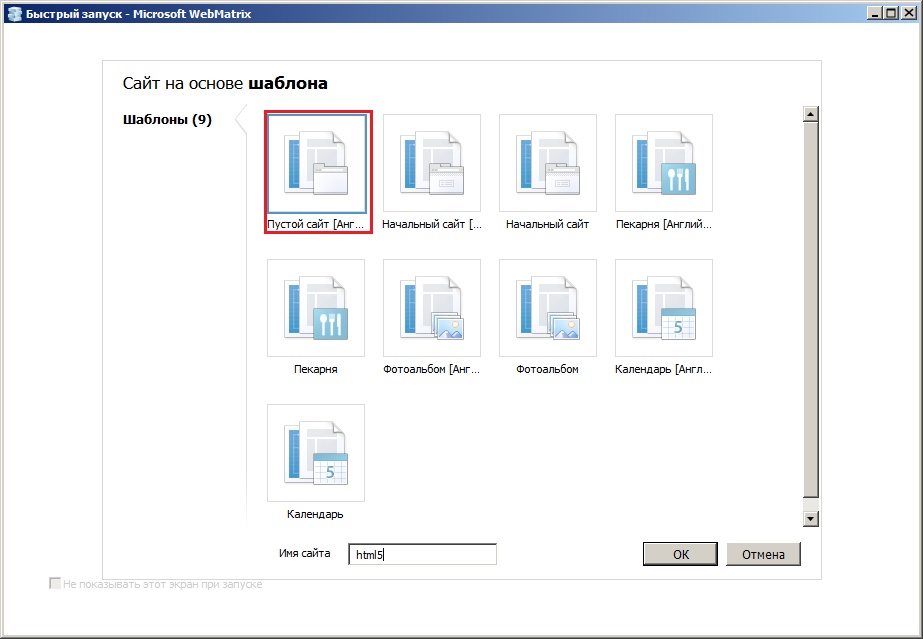Choose the Пекарня template icon without brackets

tap(316, 308)
